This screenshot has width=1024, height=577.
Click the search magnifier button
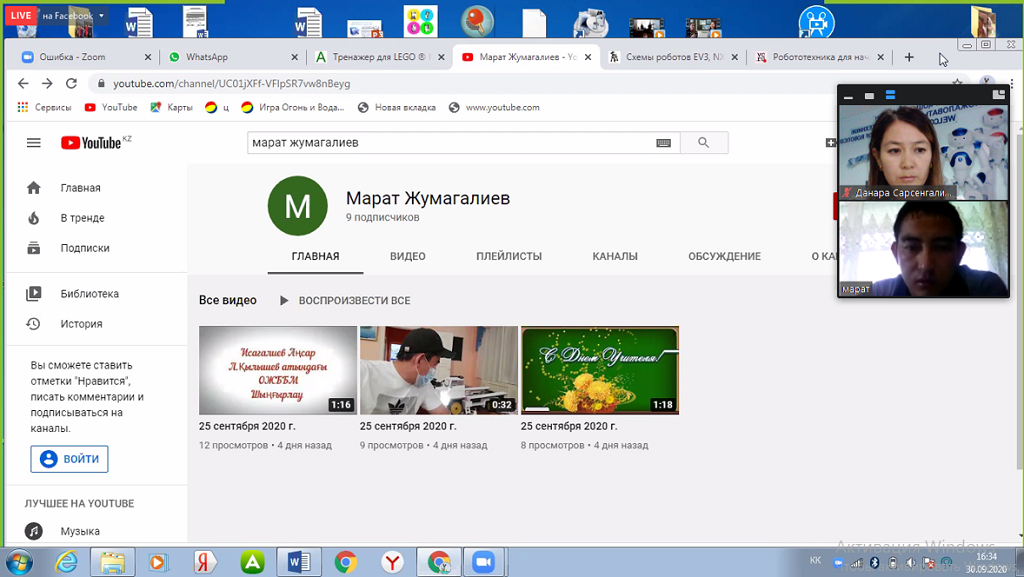pos(703,142)
